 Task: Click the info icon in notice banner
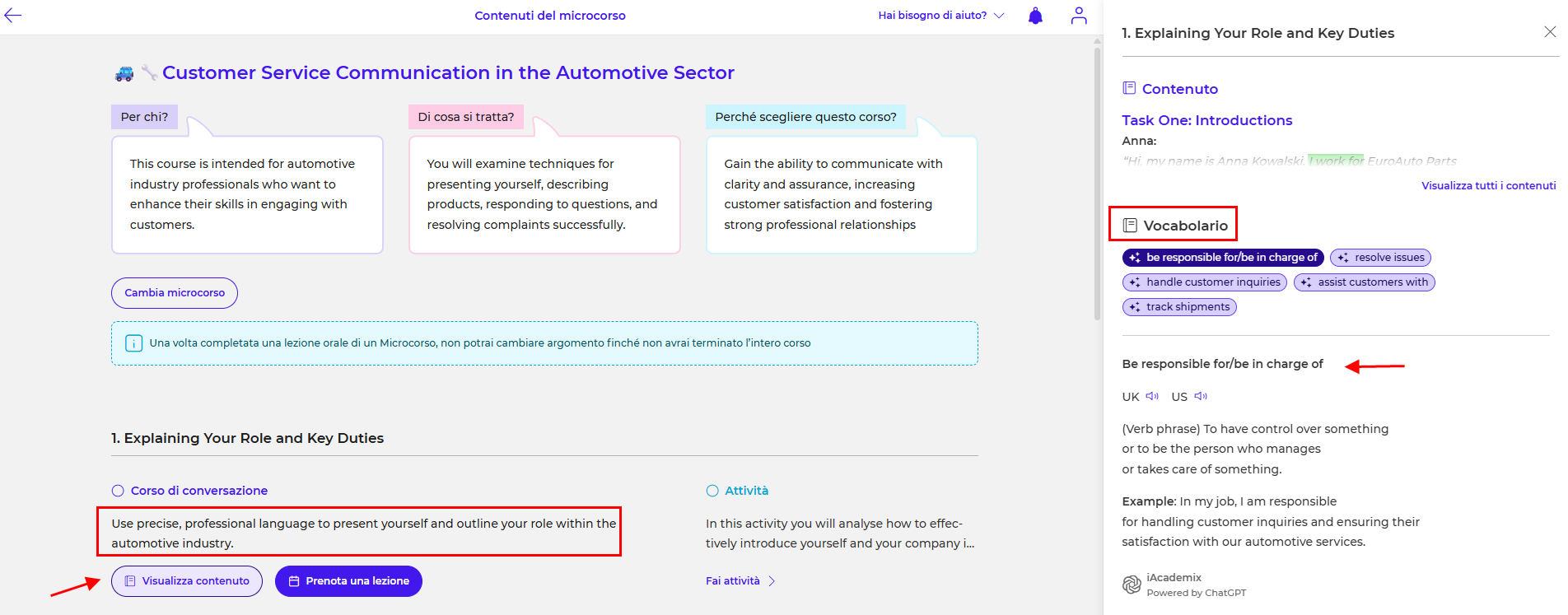(133, 343)
